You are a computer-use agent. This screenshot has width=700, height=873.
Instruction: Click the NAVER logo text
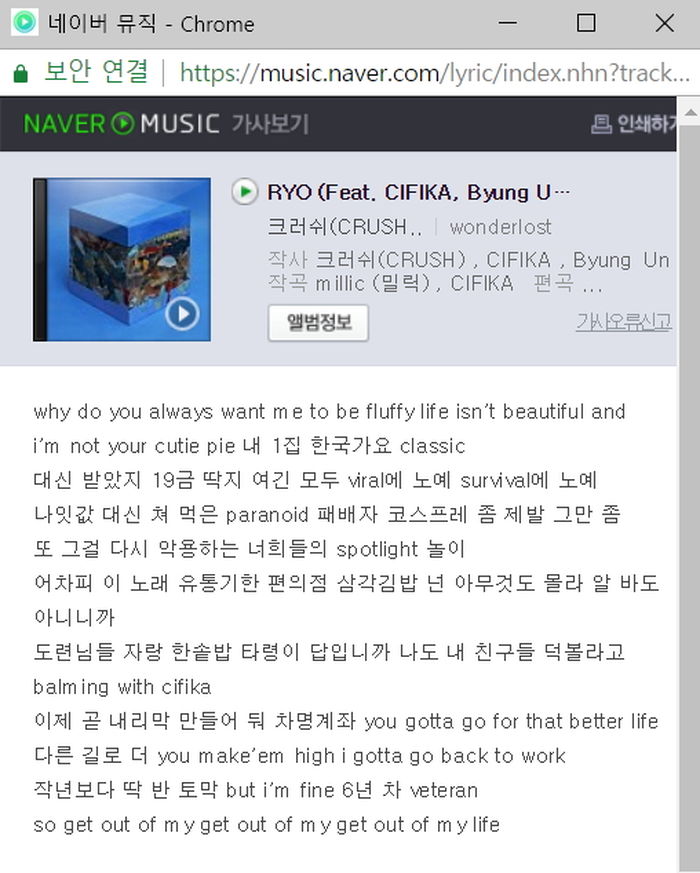(64, 124)
